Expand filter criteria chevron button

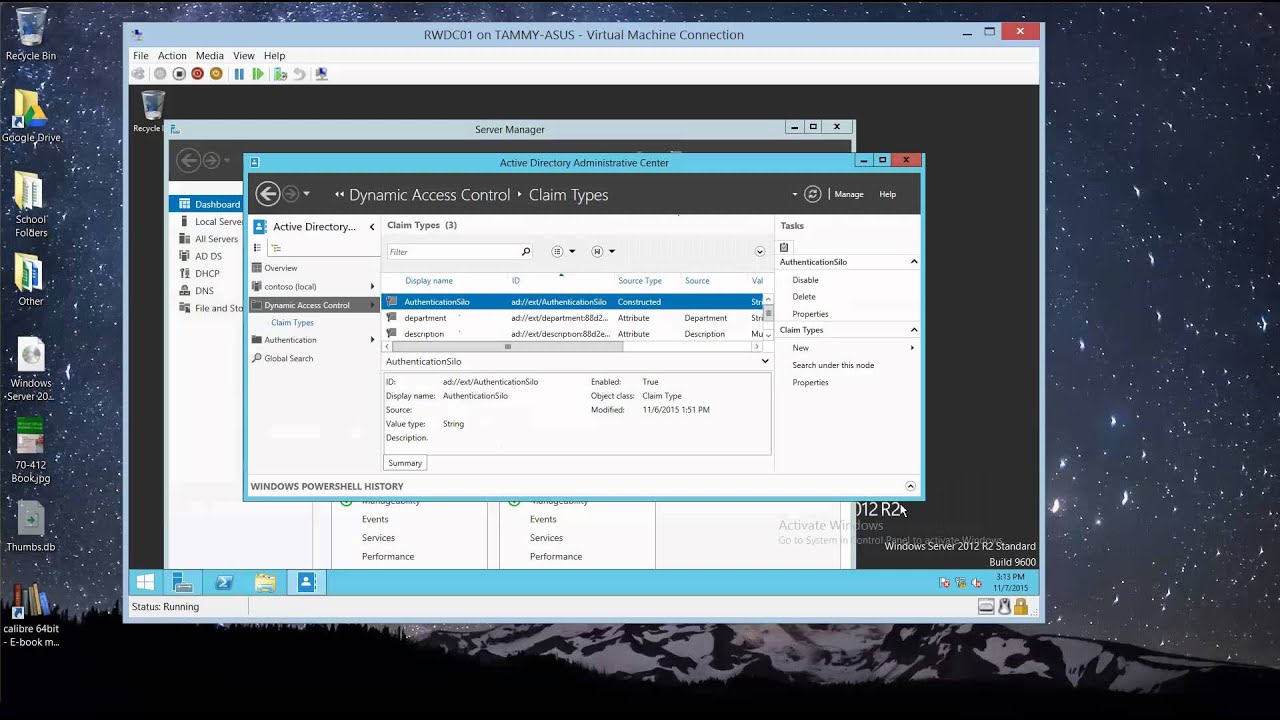pyautogui.click(x=760, y=251)
